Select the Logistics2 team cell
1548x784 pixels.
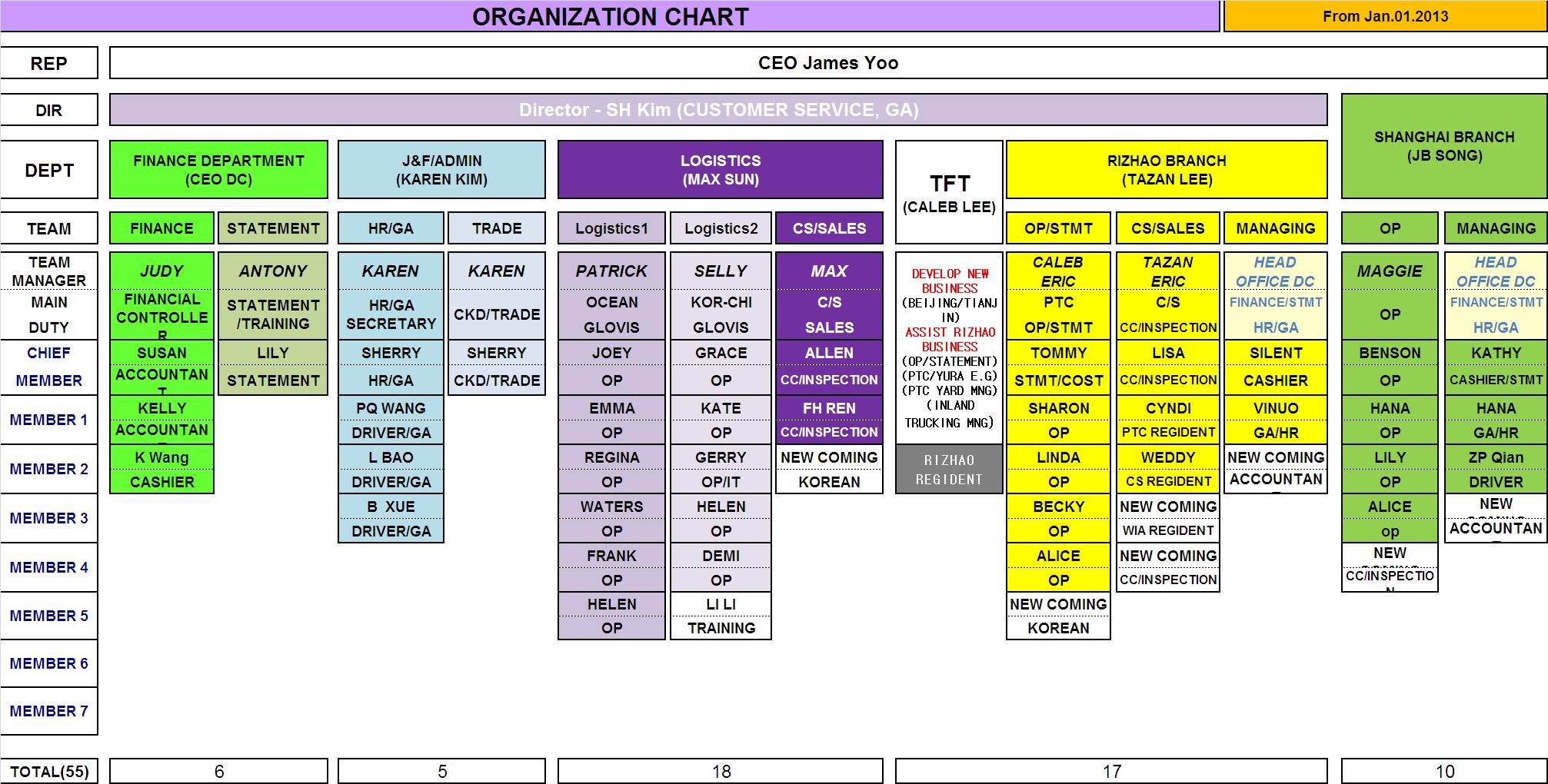(x=721, y=228)
